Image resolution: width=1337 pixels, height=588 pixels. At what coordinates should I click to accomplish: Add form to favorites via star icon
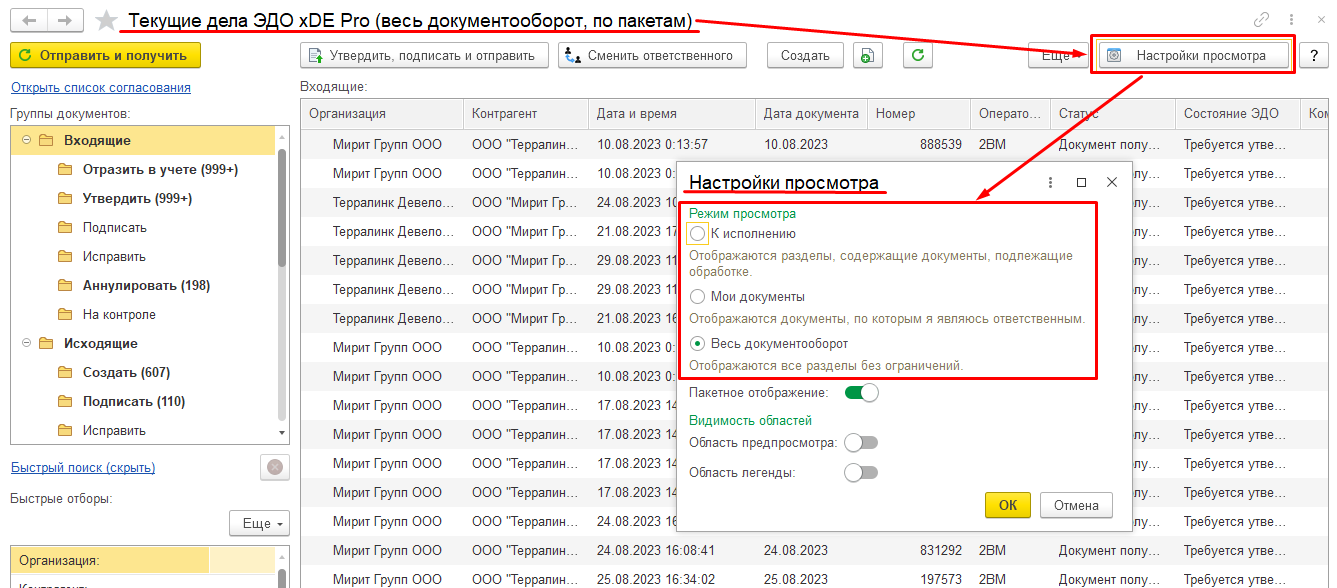104,21
